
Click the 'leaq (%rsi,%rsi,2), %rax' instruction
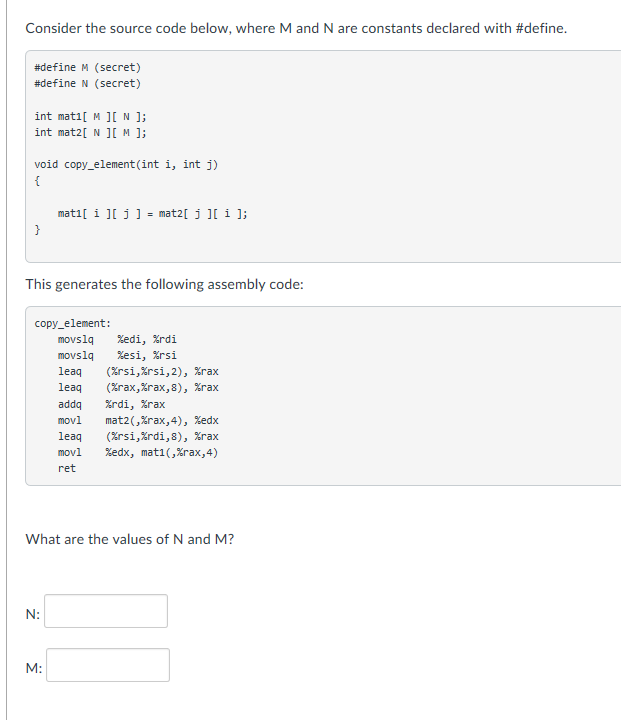tap(138, 372)
